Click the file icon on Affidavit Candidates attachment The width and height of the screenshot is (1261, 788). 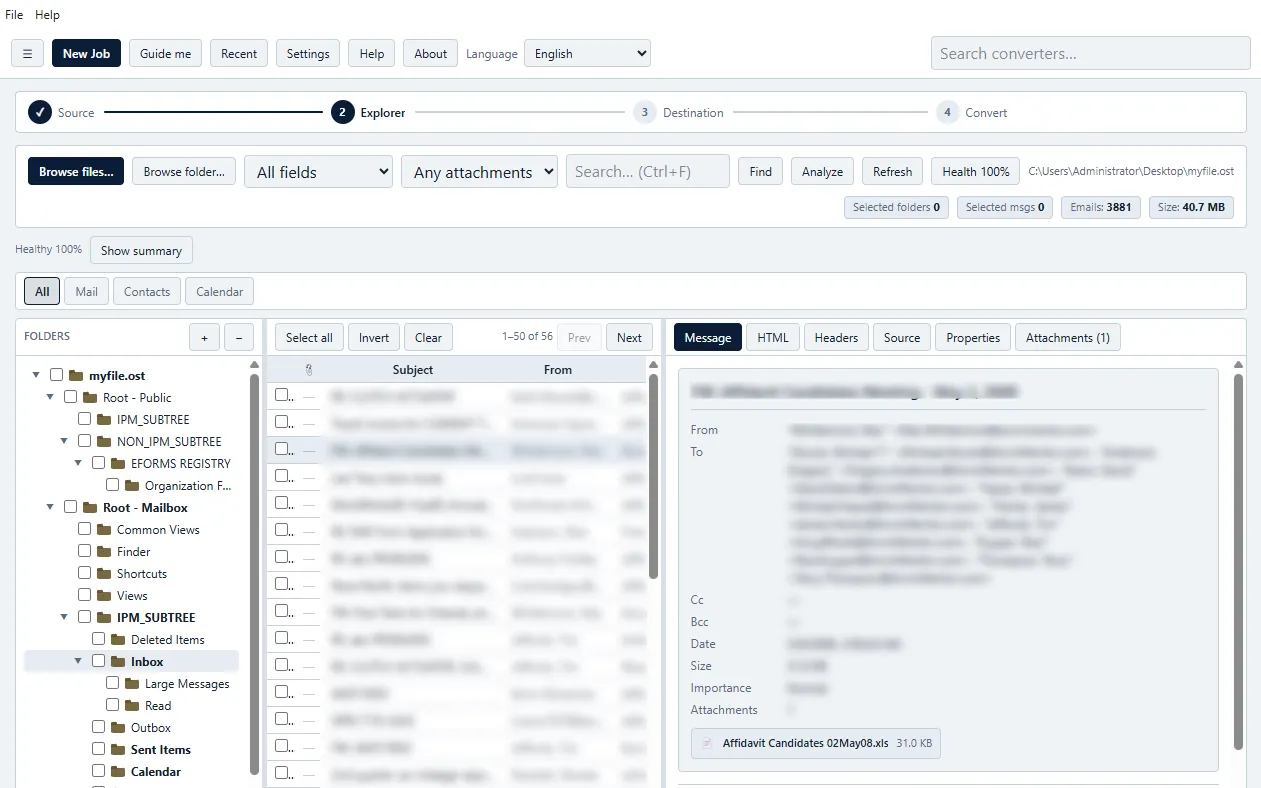[707, 743]
